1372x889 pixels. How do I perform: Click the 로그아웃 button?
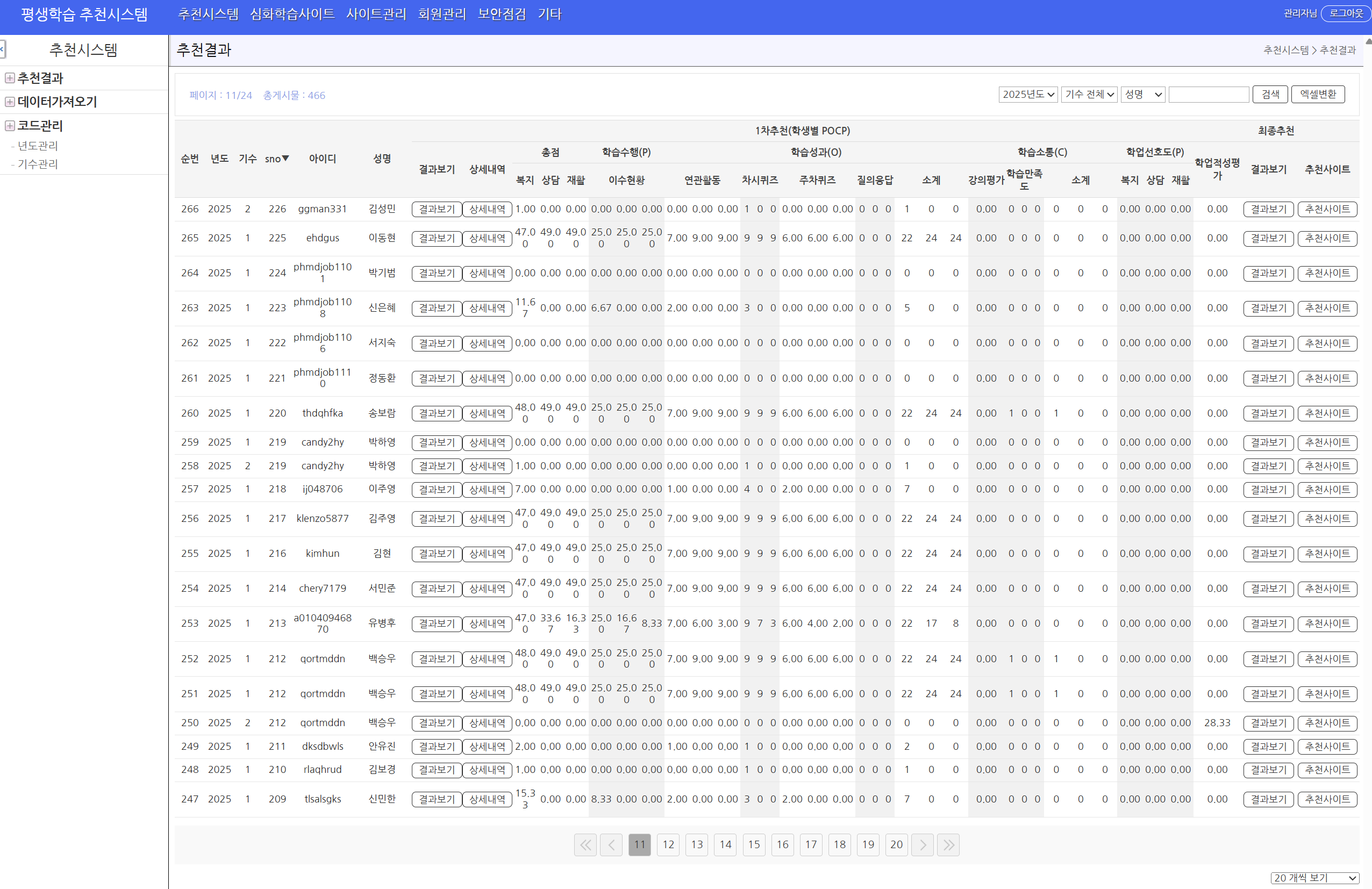tap(1346, 13)
